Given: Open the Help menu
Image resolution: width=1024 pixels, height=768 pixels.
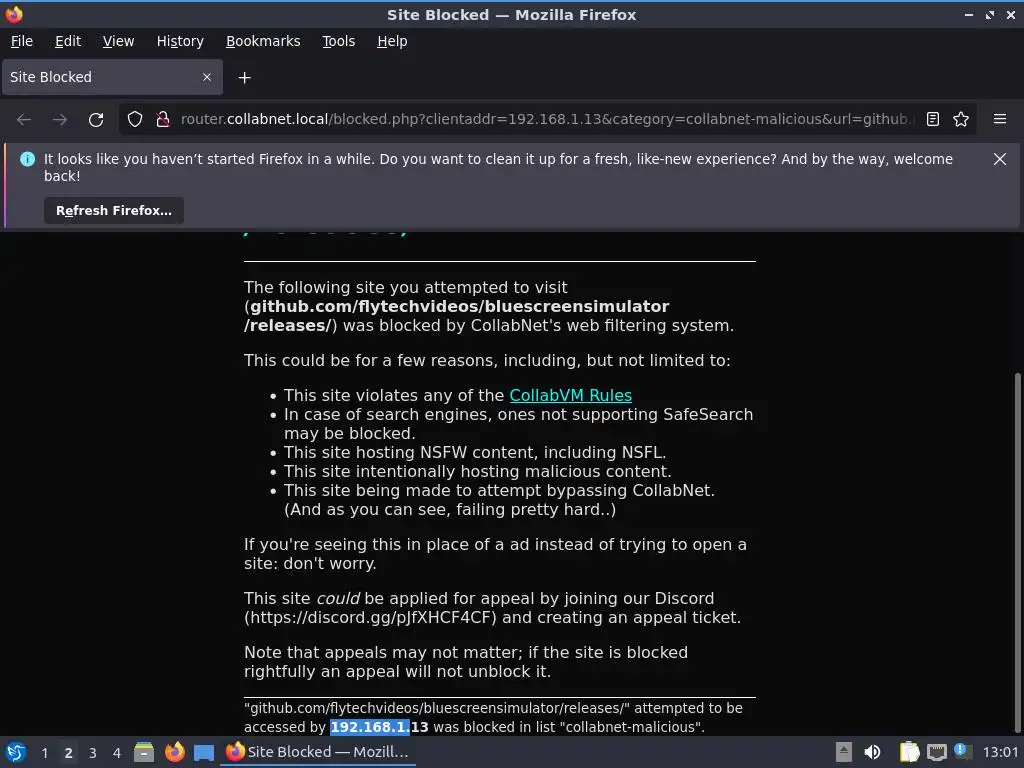Looking at the screenshot, I should click(x=392, y=41).
